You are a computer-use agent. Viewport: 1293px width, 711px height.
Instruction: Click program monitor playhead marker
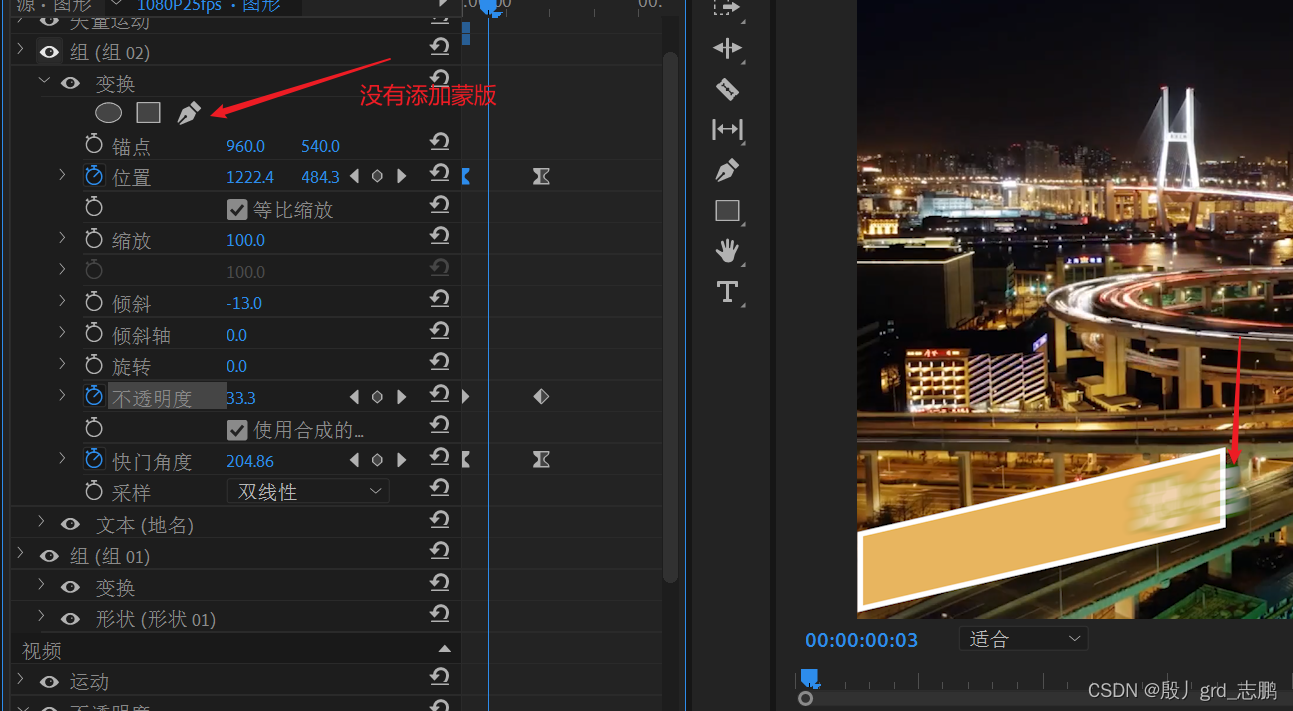[x=809, y=678]
